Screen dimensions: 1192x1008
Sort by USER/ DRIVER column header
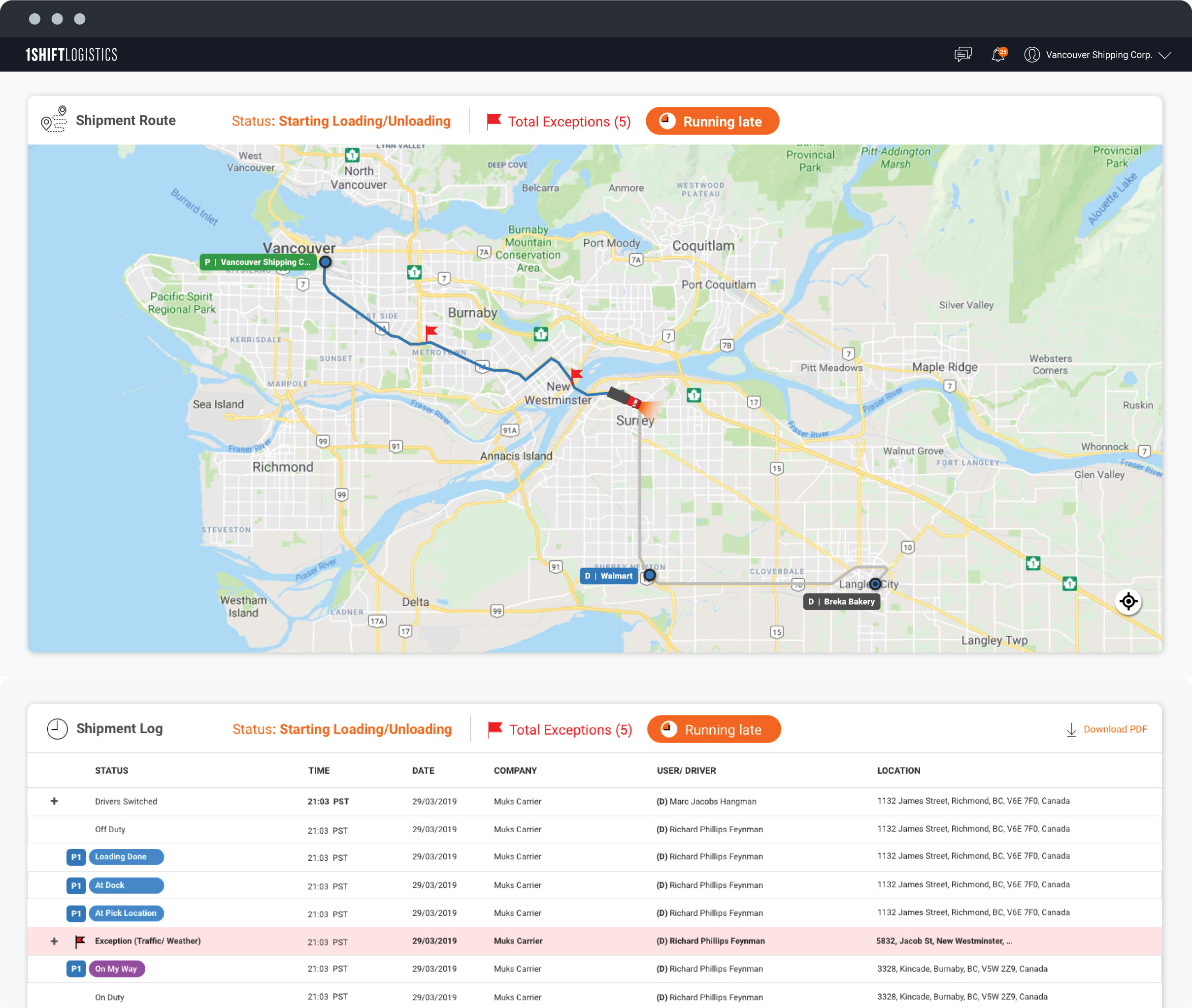[x=686, y=770]
